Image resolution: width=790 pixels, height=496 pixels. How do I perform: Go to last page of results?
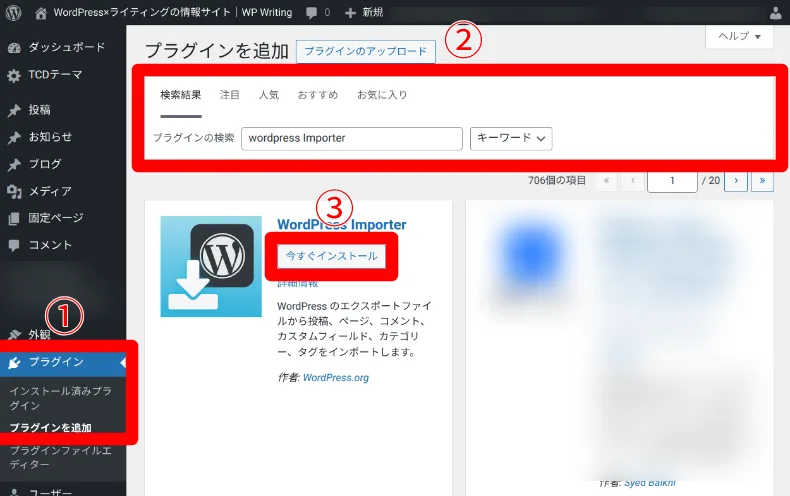click(762, 181)
